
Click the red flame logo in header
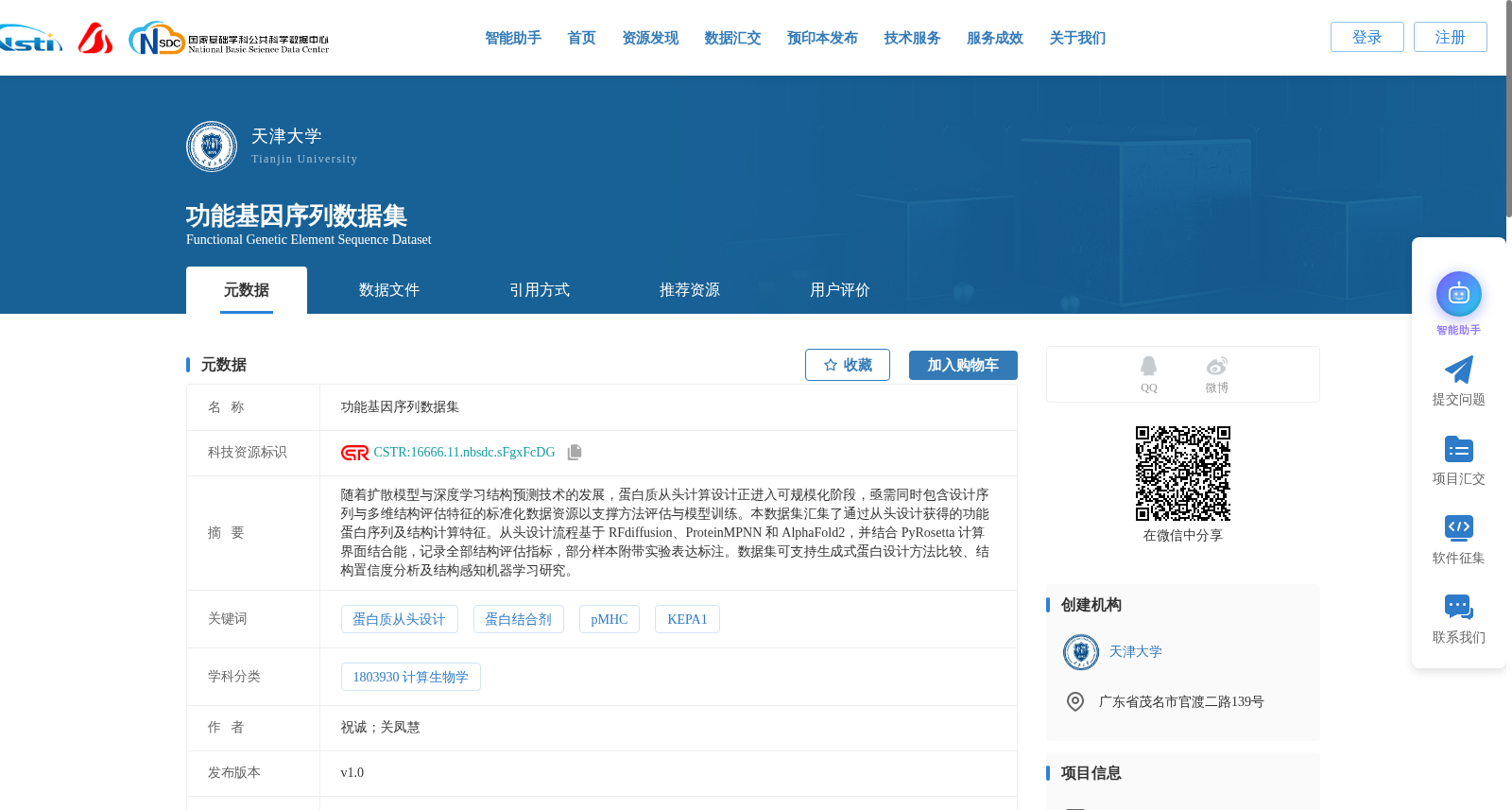click(95, 39)
